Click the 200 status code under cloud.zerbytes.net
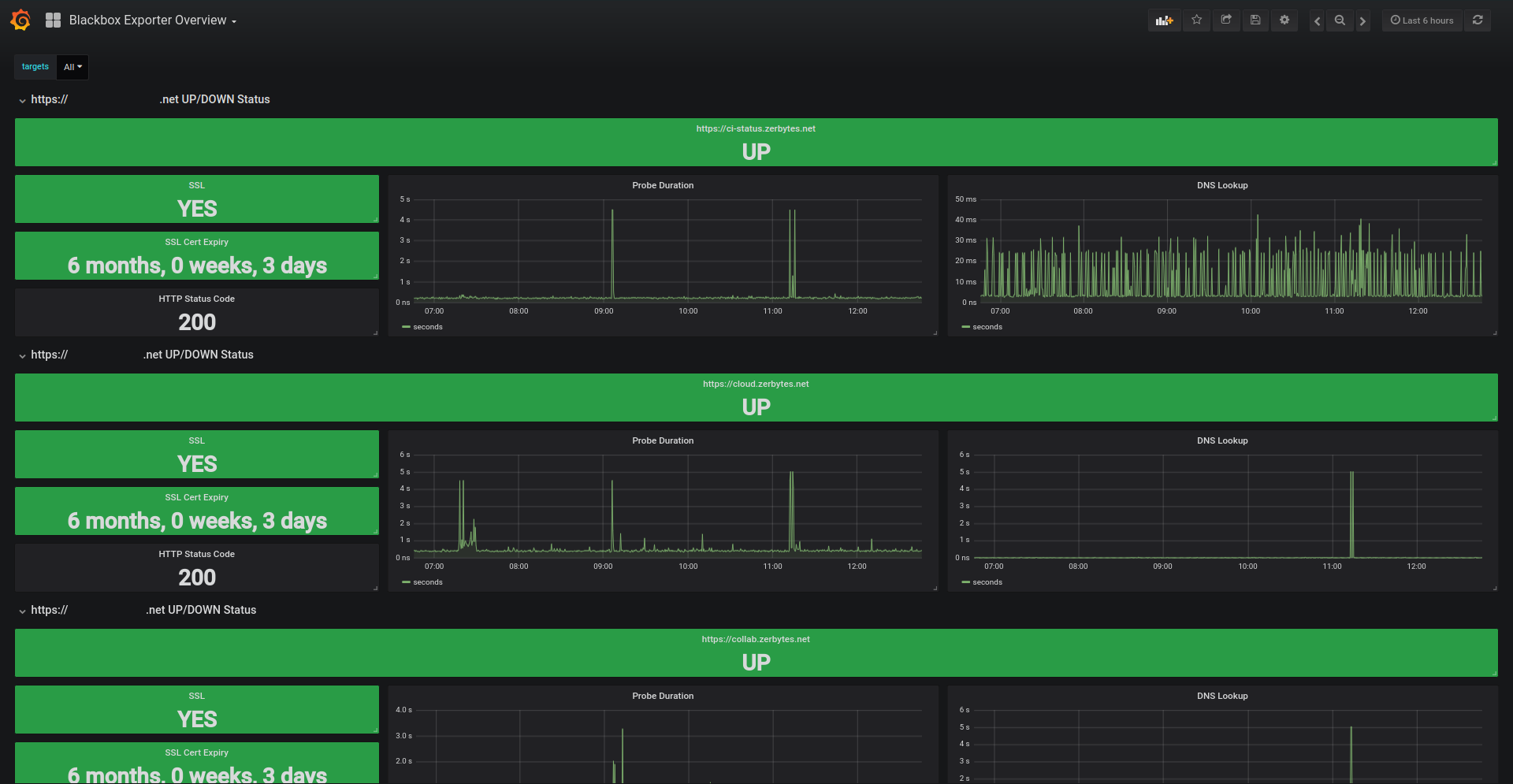This screenshot has height=784, width=1513. pos(197,578)
